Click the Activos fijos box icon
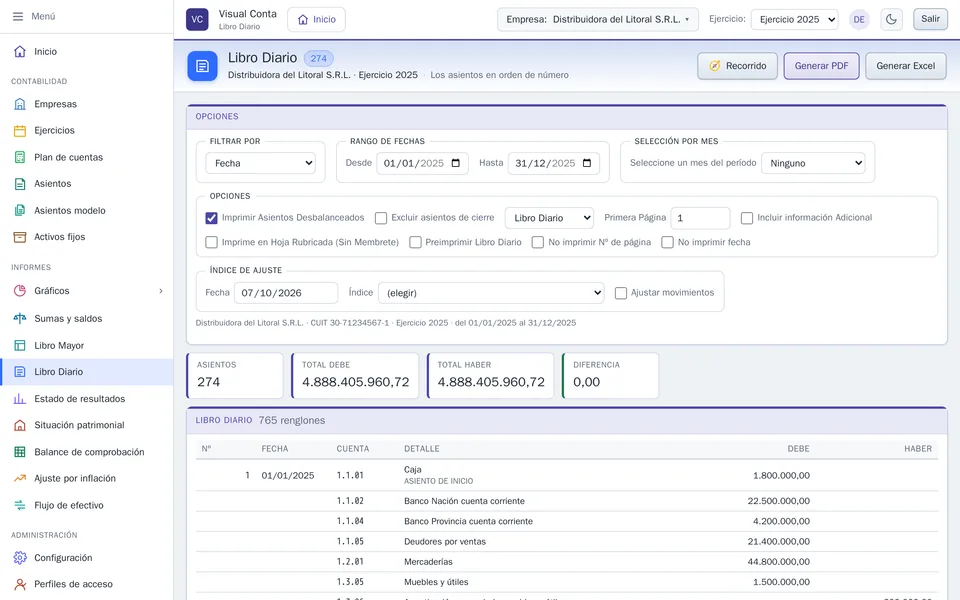This screenshot has width=960, height=600. (20, 237)
